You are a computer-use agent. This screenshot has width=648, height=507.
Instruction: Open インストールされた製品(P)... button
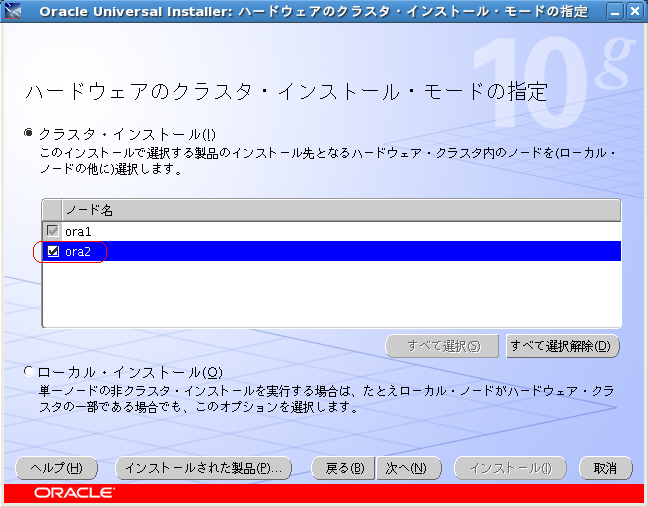(x=203, y=468)
